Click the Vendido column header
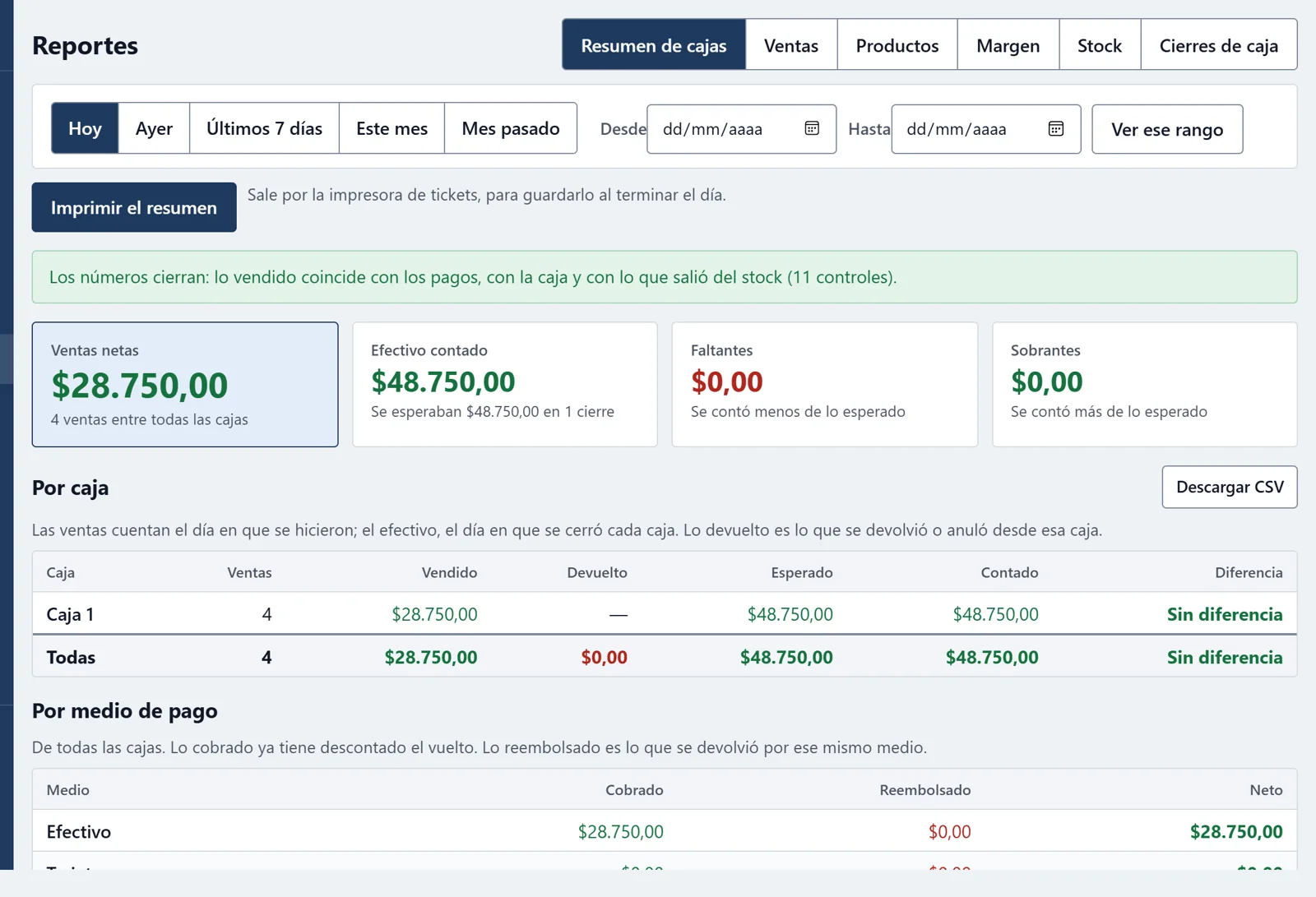 click(449, 572)
